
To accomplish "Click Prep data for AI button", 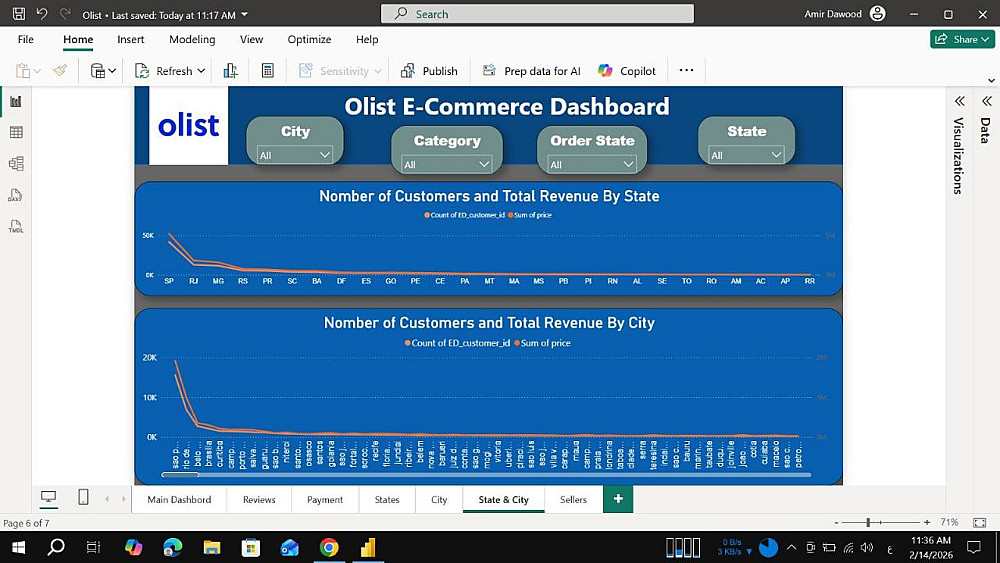I will (531, 71).
